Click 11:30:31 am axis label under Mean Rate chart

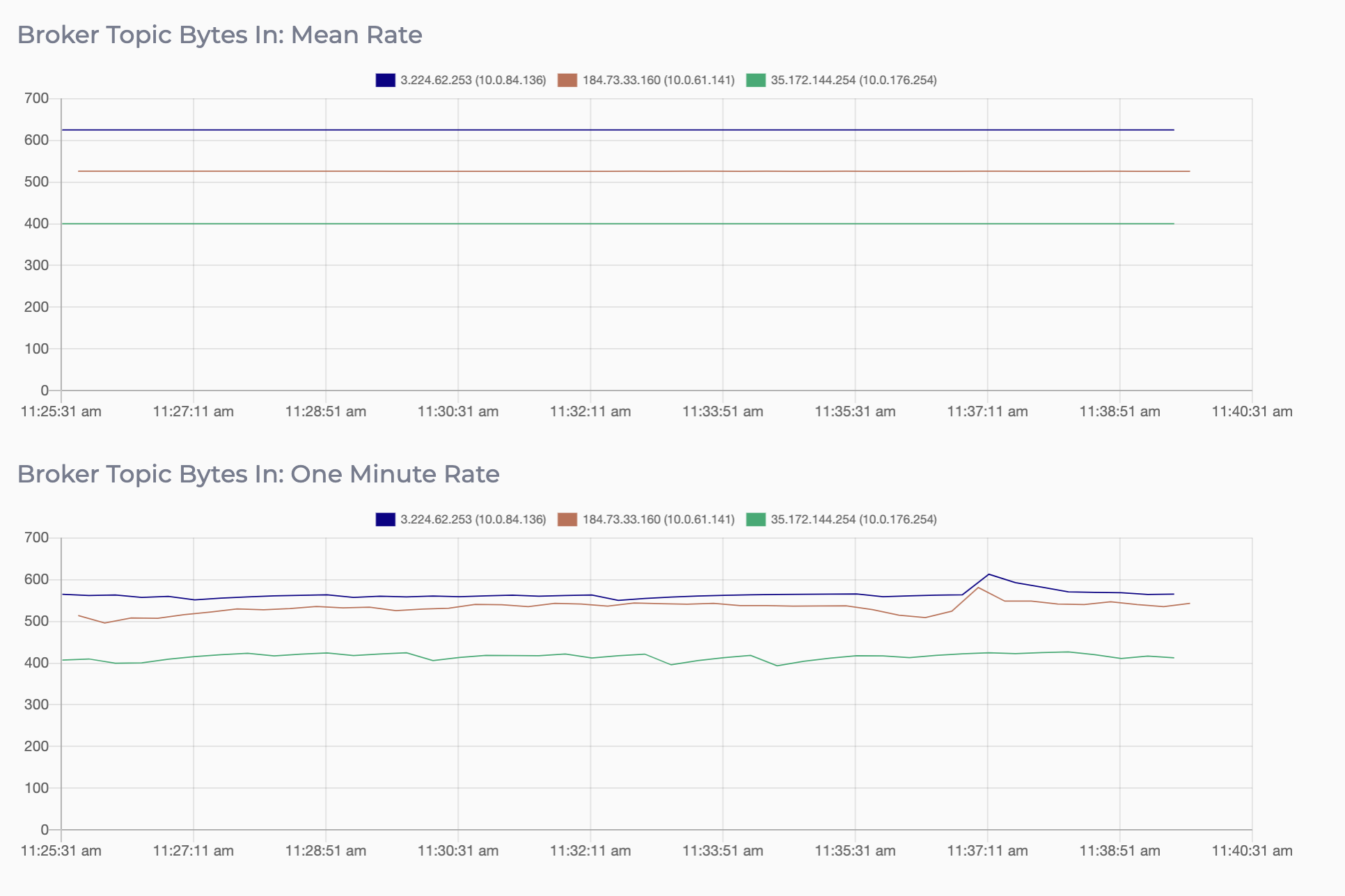pyautogui.click(x=457, y=411)
